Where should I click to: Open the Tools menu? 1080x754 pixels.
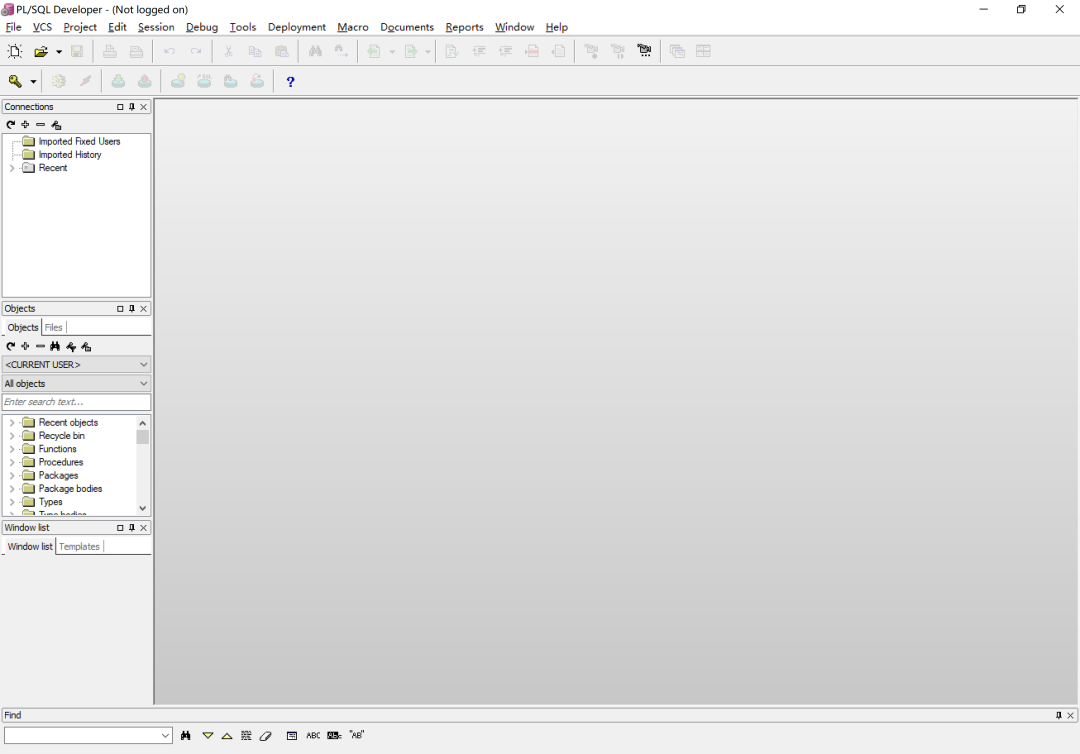[242, 27]
